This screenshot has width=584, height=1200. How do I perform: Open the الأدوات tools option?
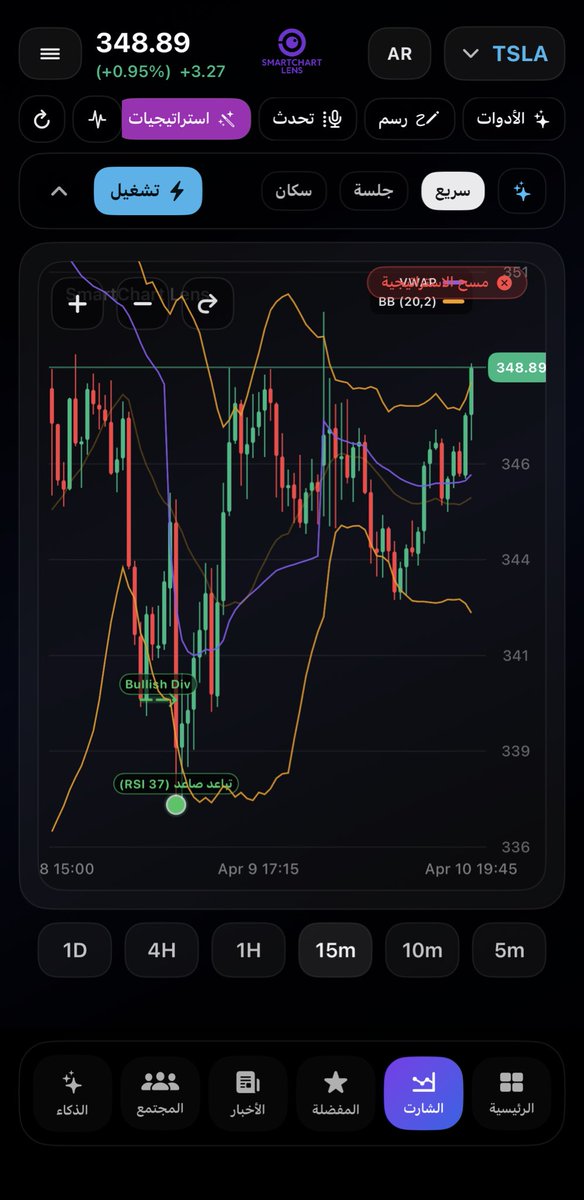[x=514, y=119]
